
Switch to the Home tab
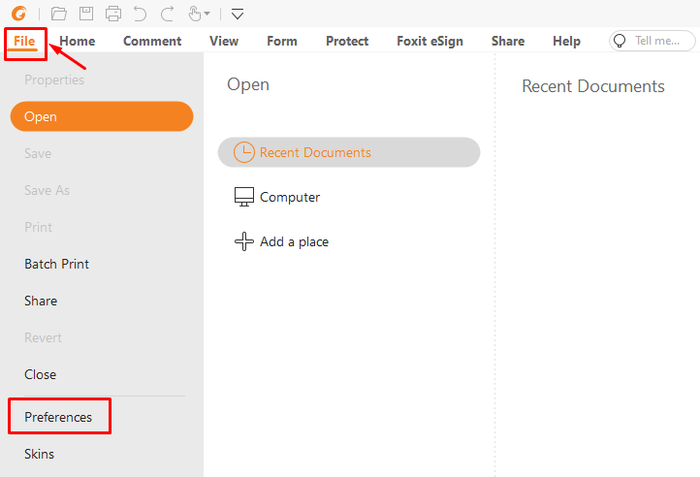coord(77,41)
